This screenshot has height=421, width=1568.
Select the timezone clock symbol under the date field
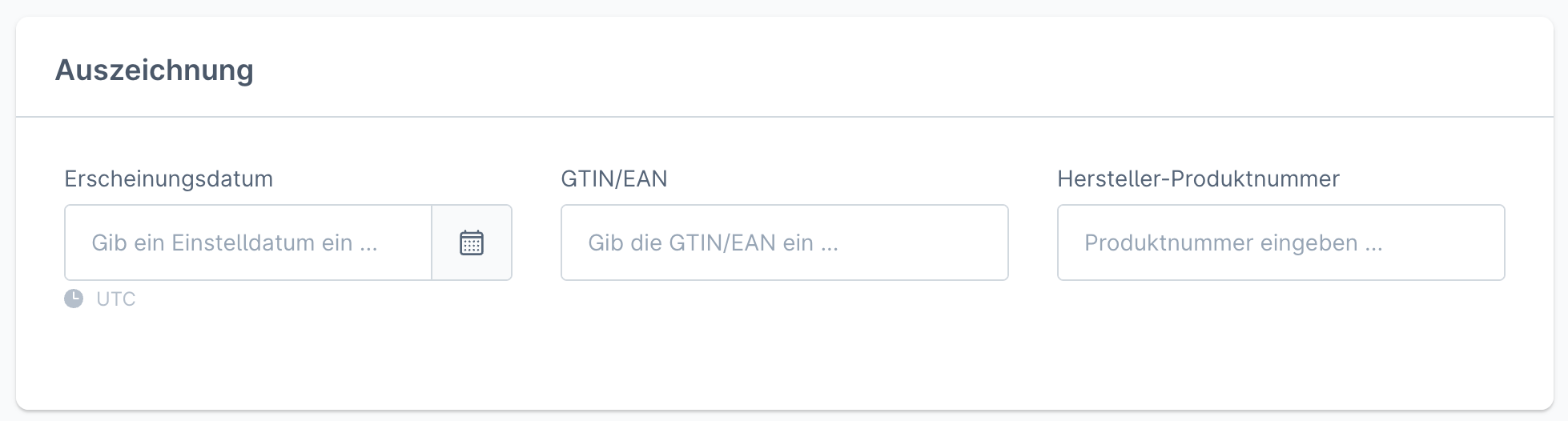coord(74,299)
